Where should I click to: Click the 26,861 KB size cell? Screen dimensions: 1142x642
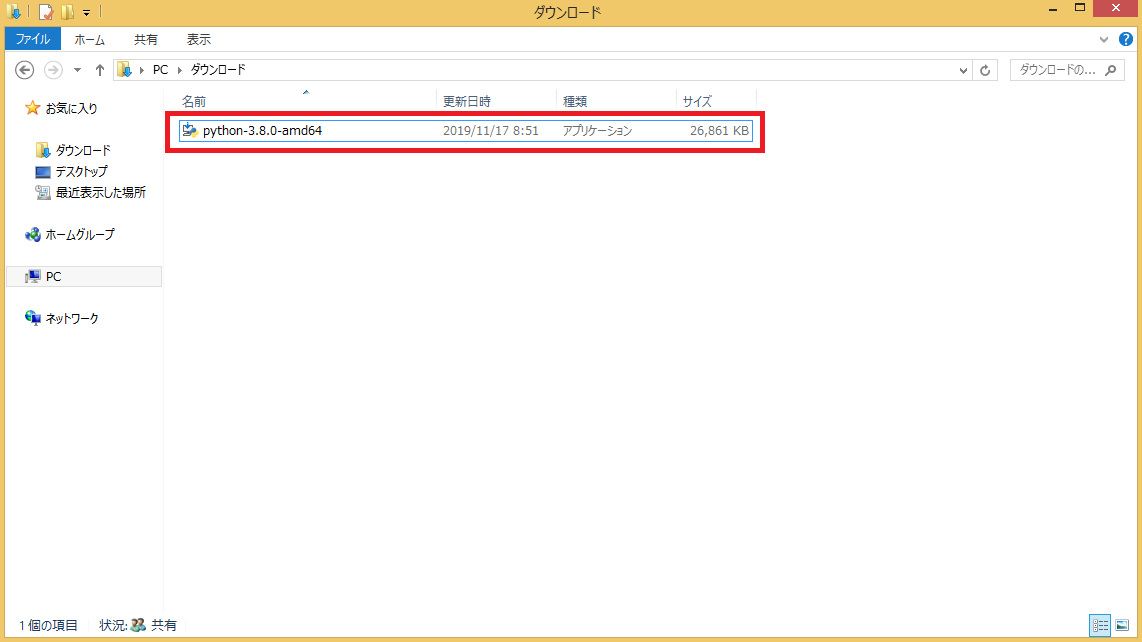[x=719, y=131]
